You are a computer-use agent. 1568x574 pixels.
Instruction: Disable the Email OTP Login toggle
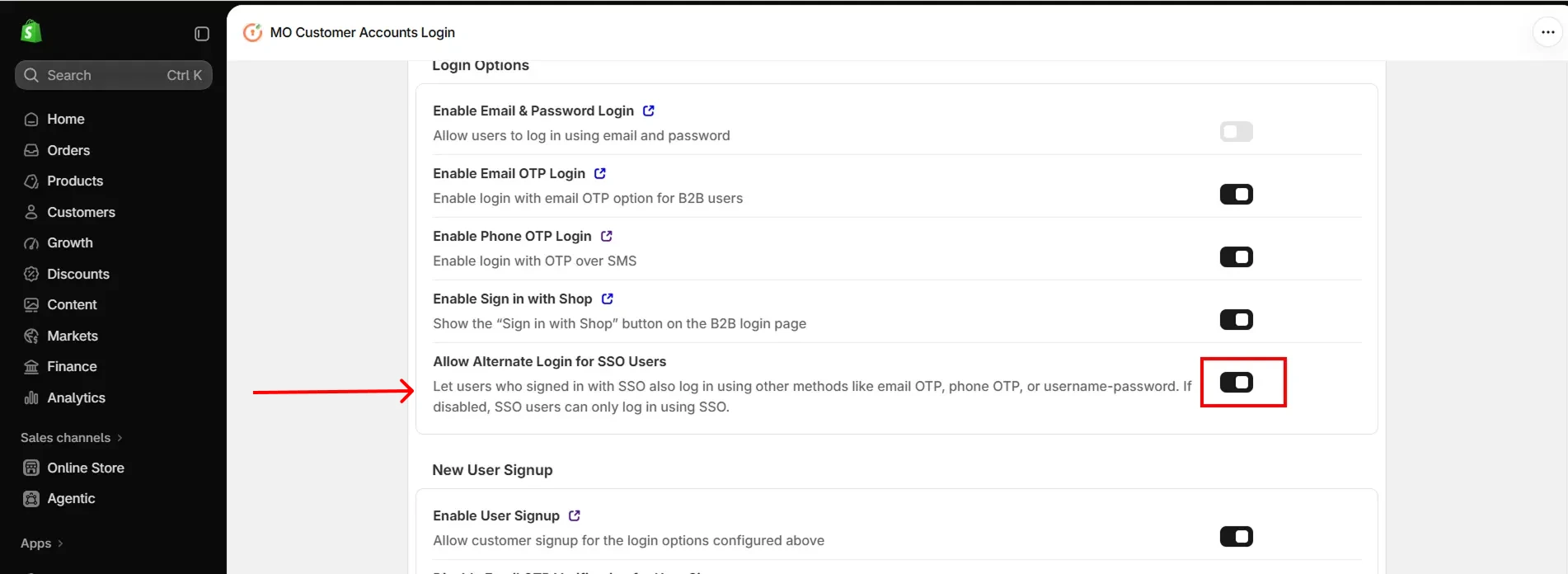coord(1236,195)
